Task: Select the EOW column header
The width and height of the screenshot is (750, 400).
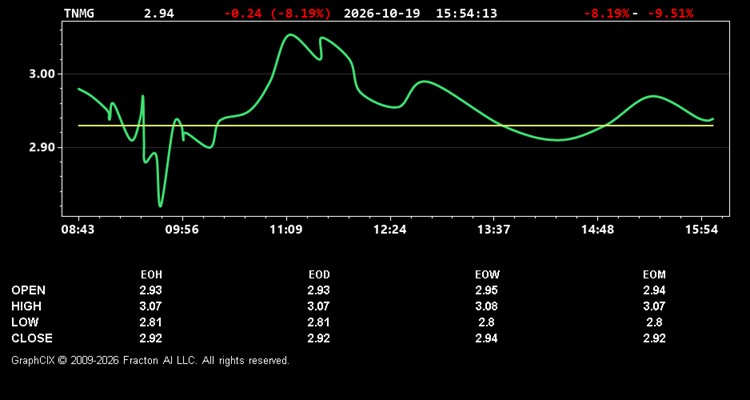Action: [487, 275]
